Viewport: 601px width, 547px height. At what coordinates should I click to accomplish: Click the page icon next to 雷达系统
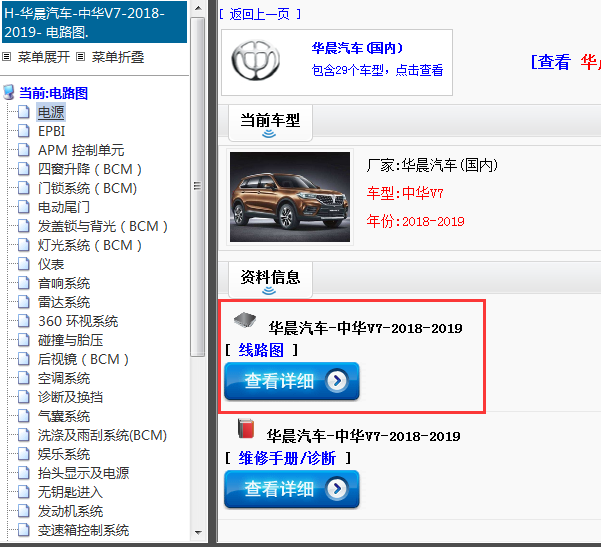24,302
